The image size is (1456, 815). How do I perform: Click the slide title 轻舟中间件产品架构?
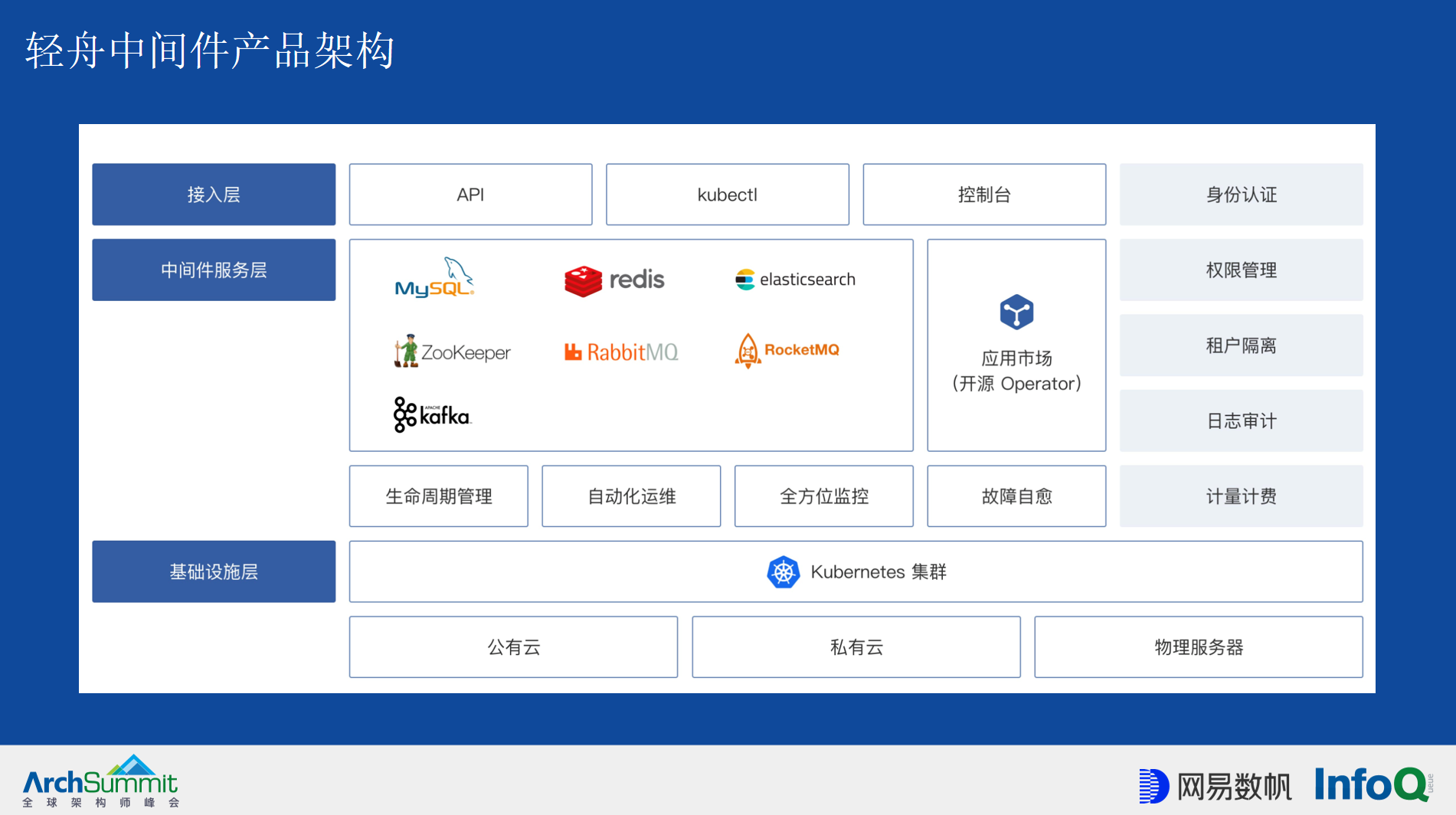[x=210, y=51]
